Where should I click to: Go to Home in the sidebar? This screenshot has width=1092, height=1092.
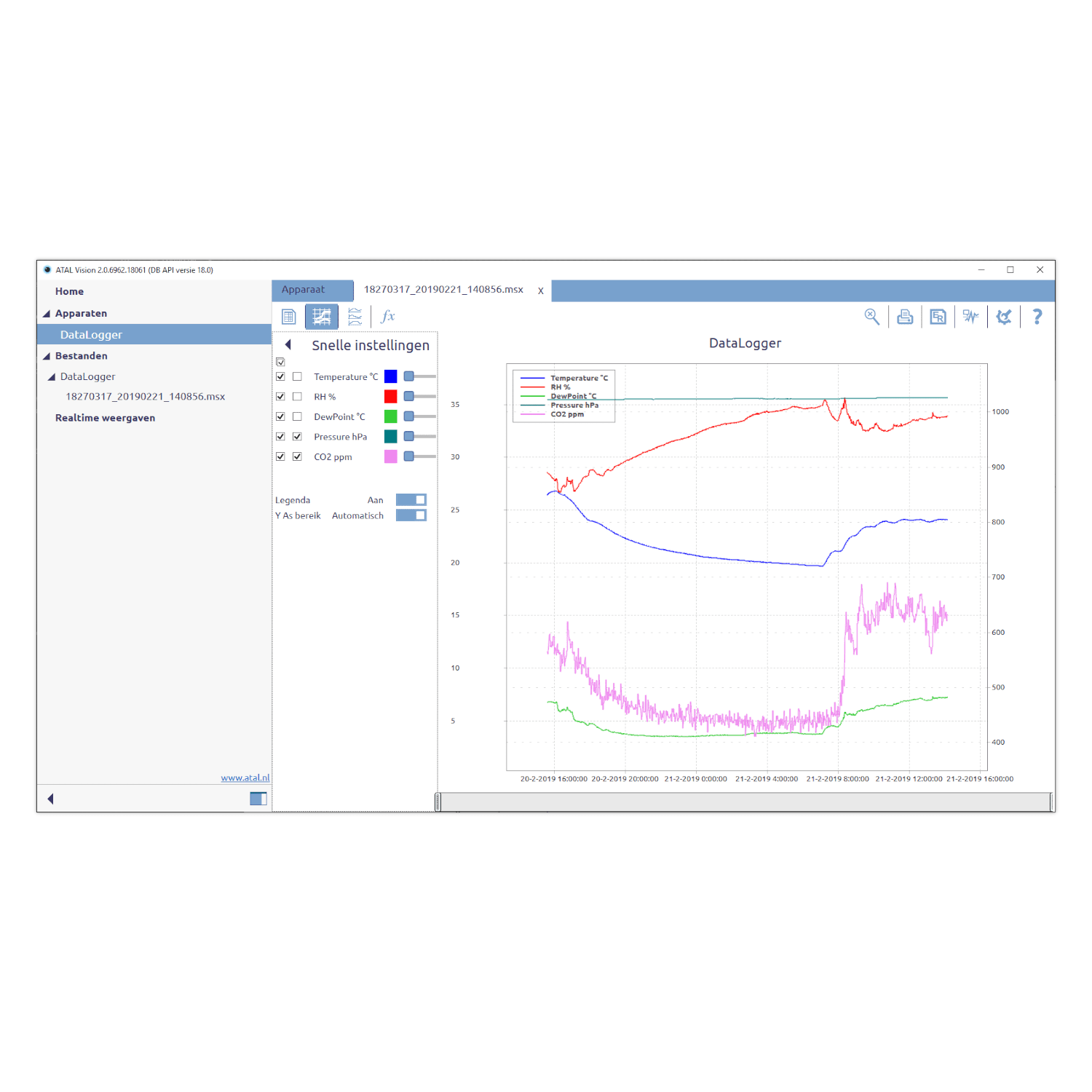click(69, 291)
